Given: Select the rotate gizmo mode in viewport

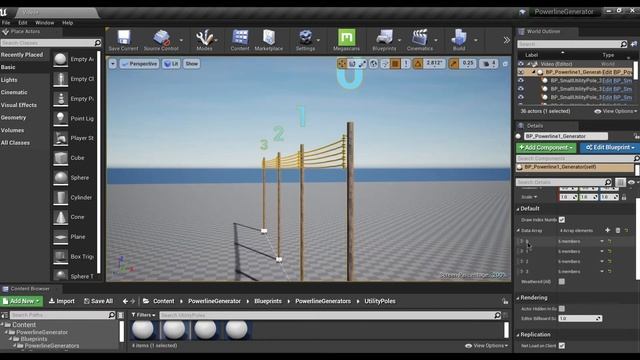Looking at the screenshot, I should [352, 64].
